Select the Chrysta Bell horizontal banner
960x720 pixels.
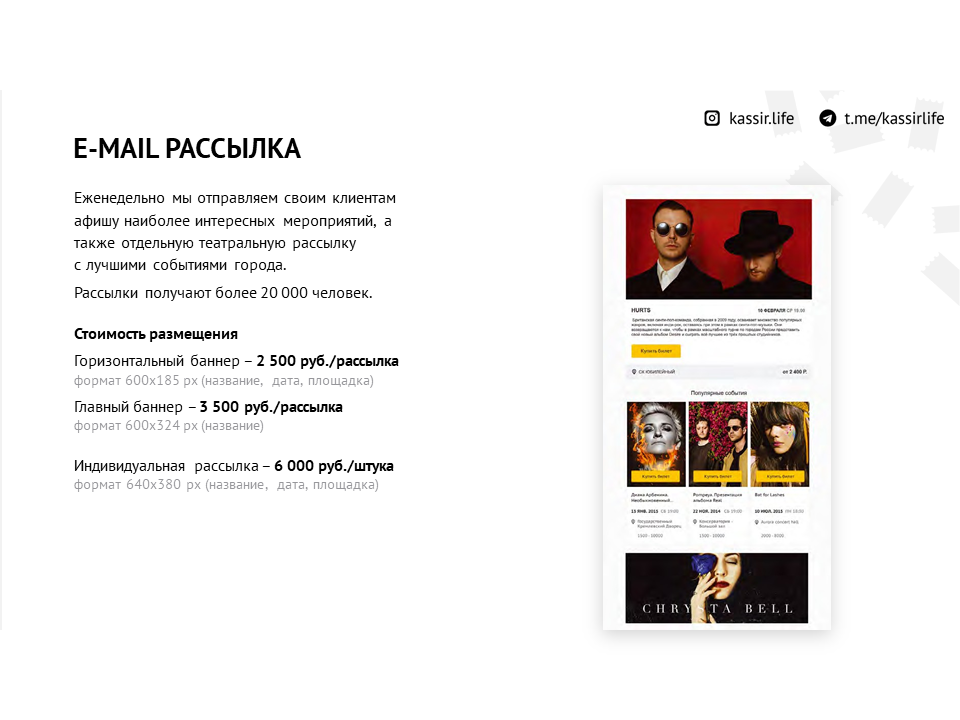717,588
